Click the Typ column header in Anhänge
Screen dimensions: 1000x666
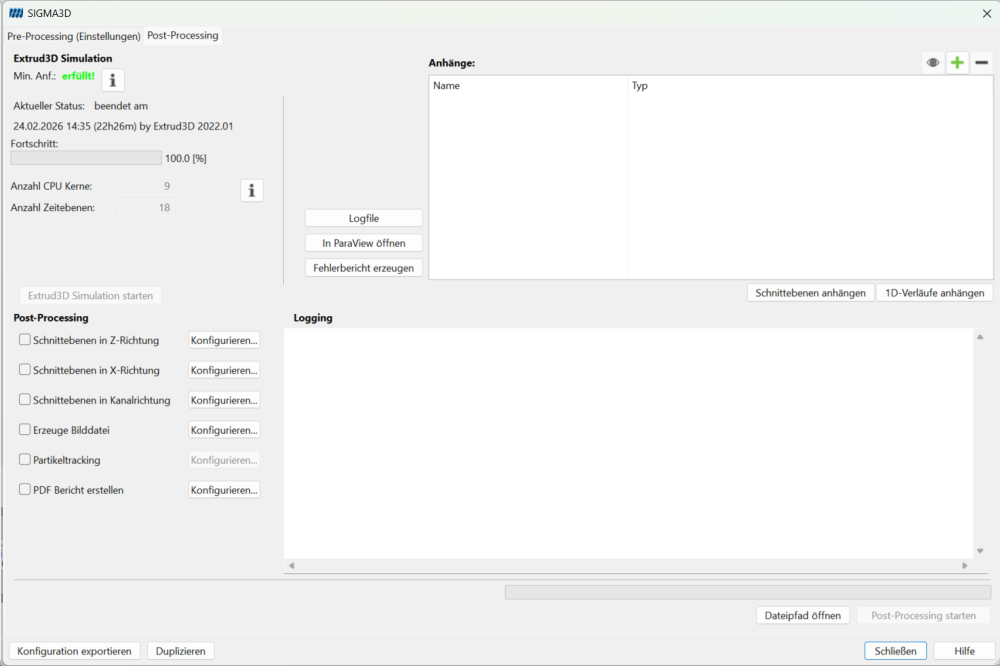(810, 85)
